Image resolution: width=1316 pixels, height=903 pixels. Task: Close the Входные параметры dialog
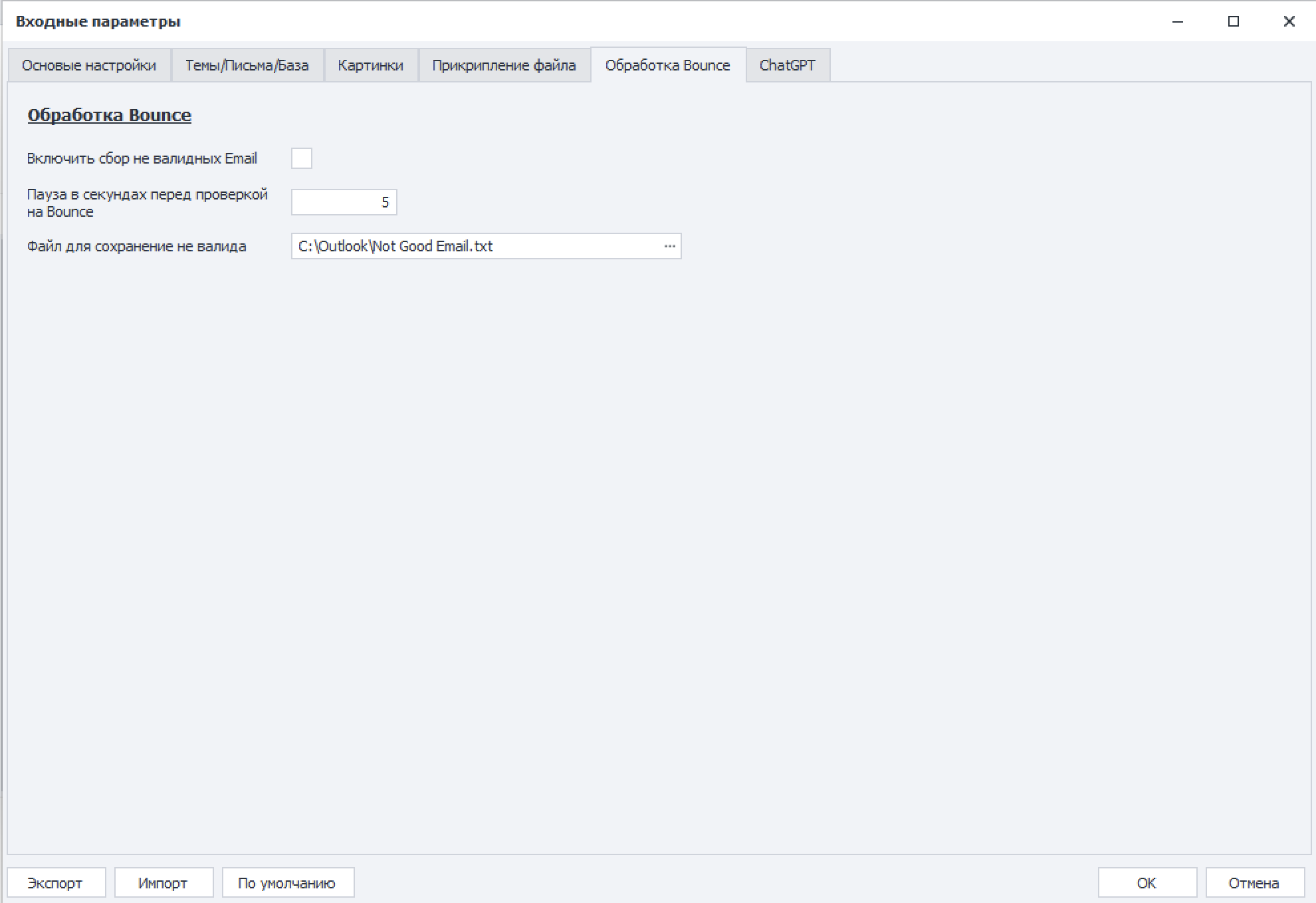coord(1289,21)
